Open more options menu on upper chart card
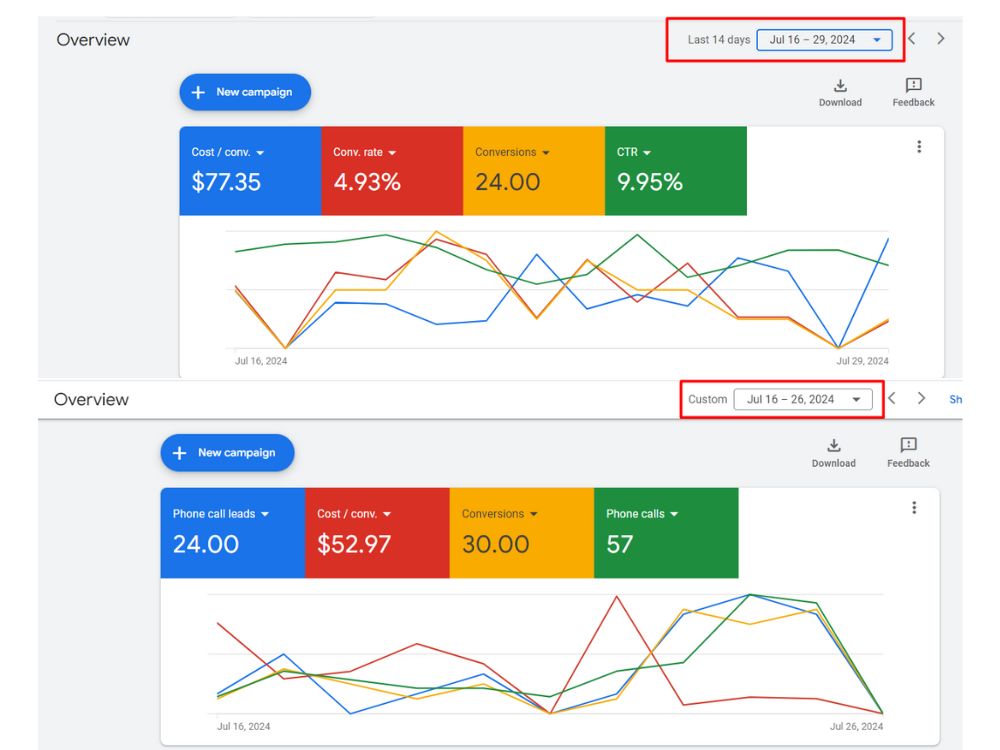This screenshot has width=1000, height=750. point(919,147)
